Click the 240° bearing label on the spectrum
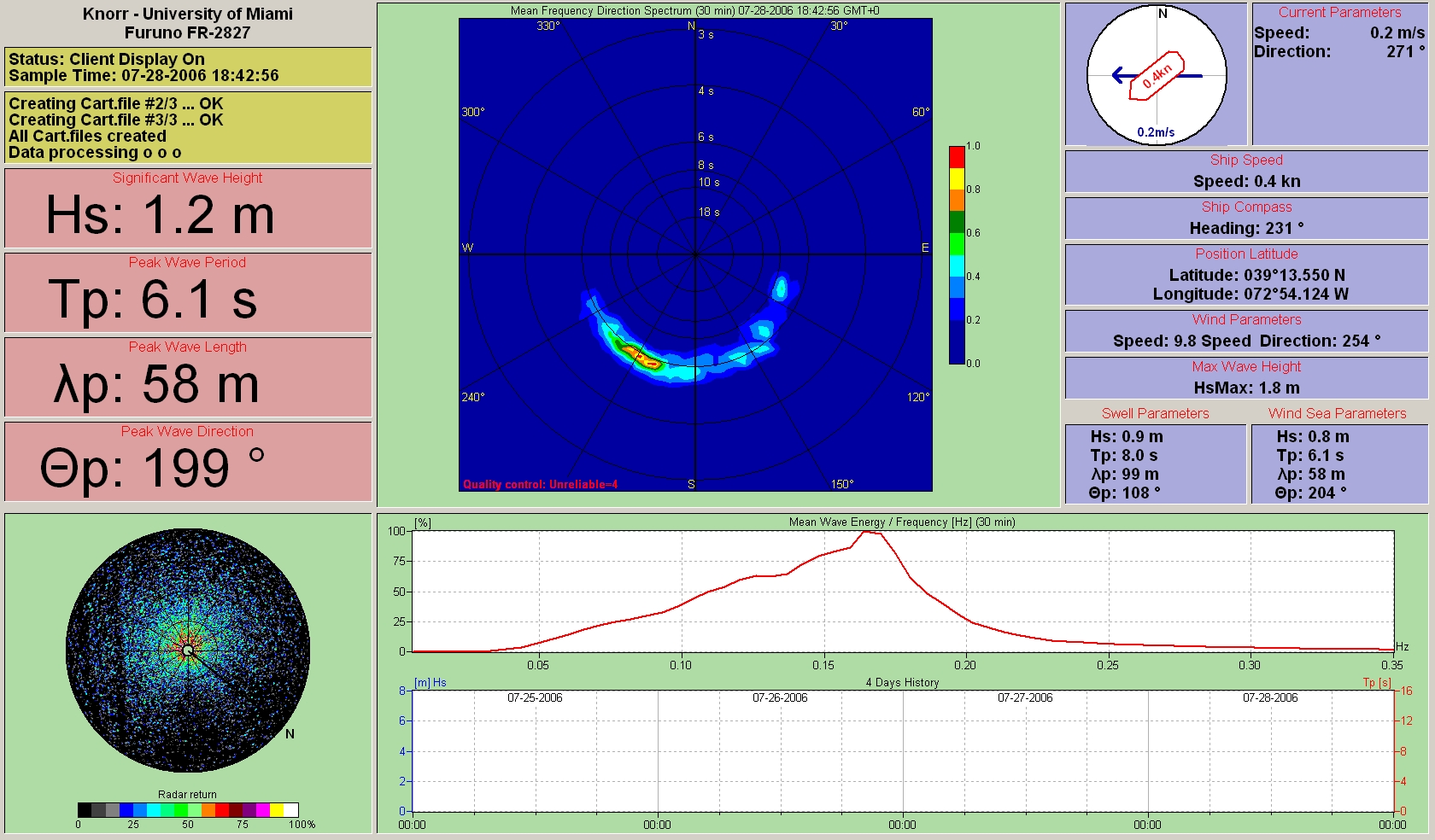1435x840 pixels. 473,397
